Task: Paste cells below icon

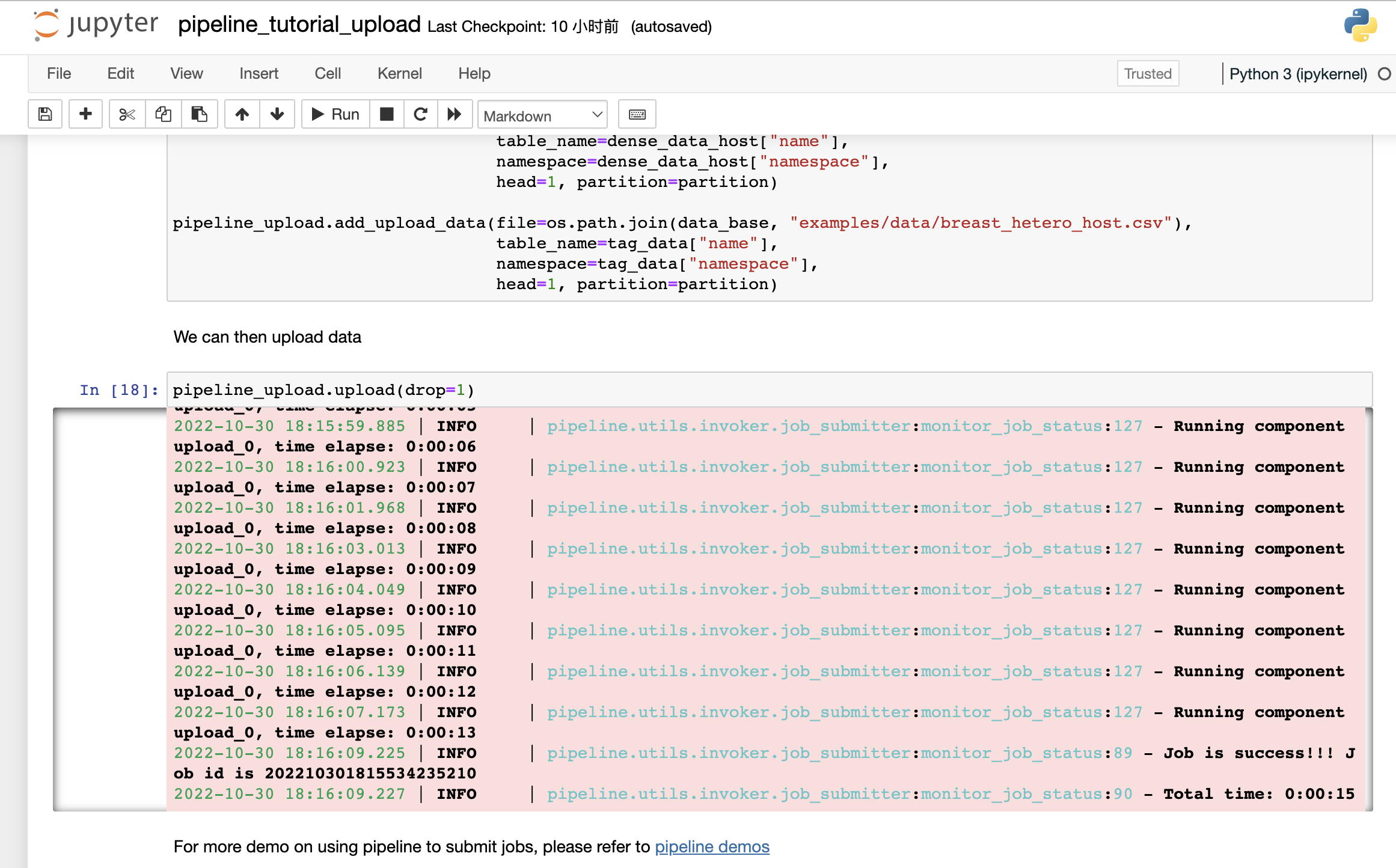Action: coord(199,114)
